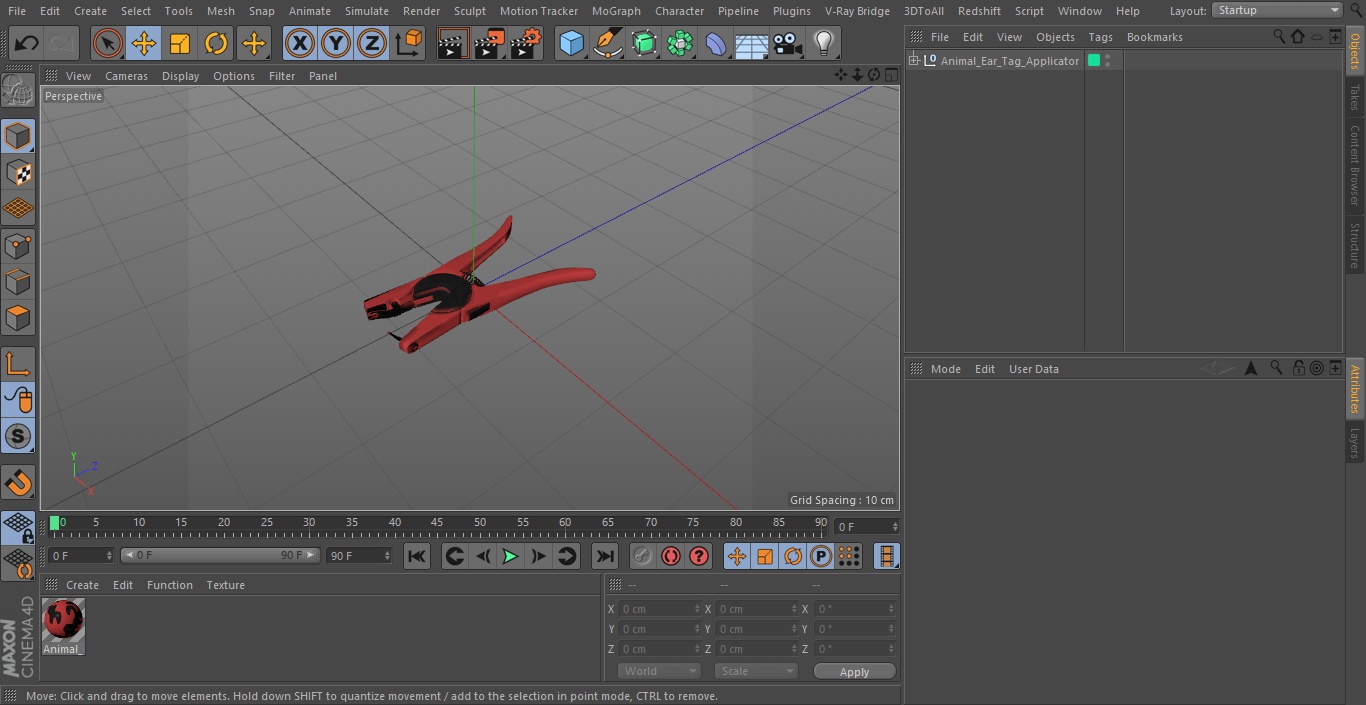Select the Live Selection tool
The height and width of the screenshot is (705, 1366).
(108, 43)
